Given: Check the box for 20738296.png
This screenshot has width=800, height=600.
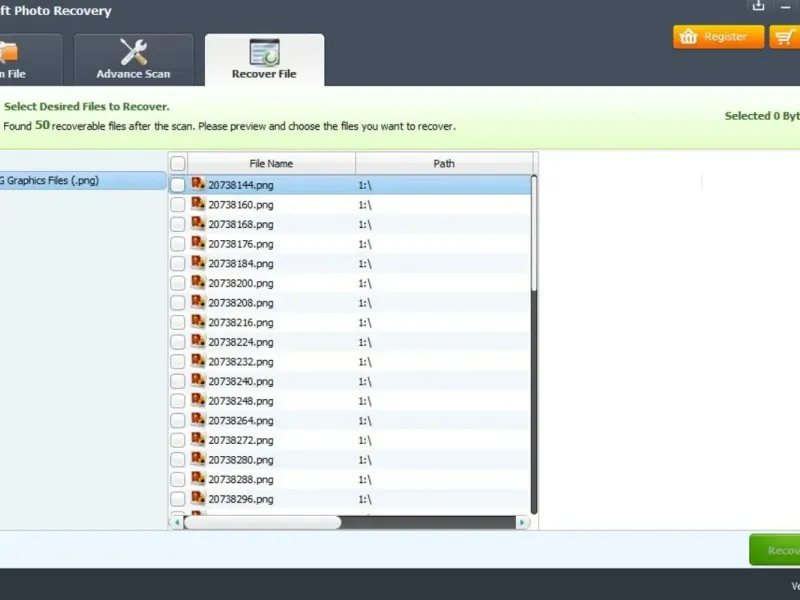Looking at the screenshot, I should [178, 499].
